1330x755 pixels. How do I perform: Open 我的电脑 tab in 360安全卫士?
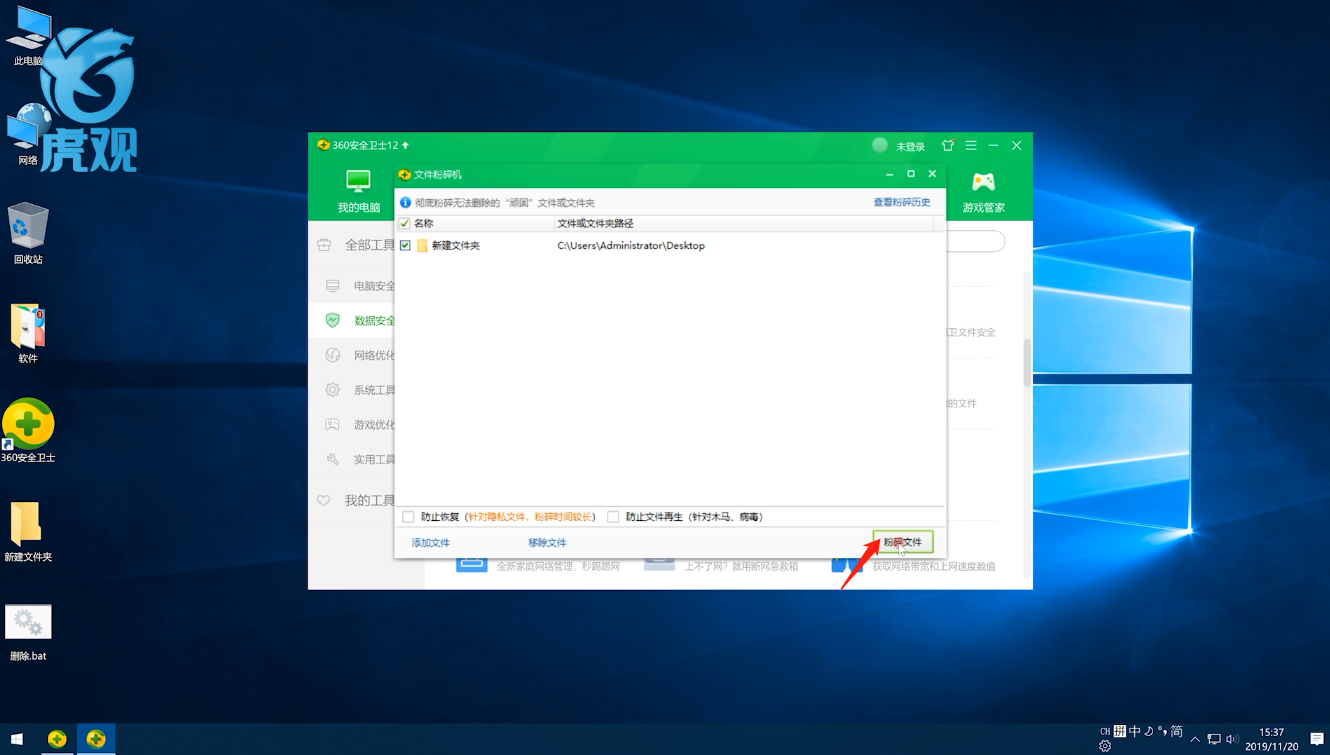[x=359, y=192]
